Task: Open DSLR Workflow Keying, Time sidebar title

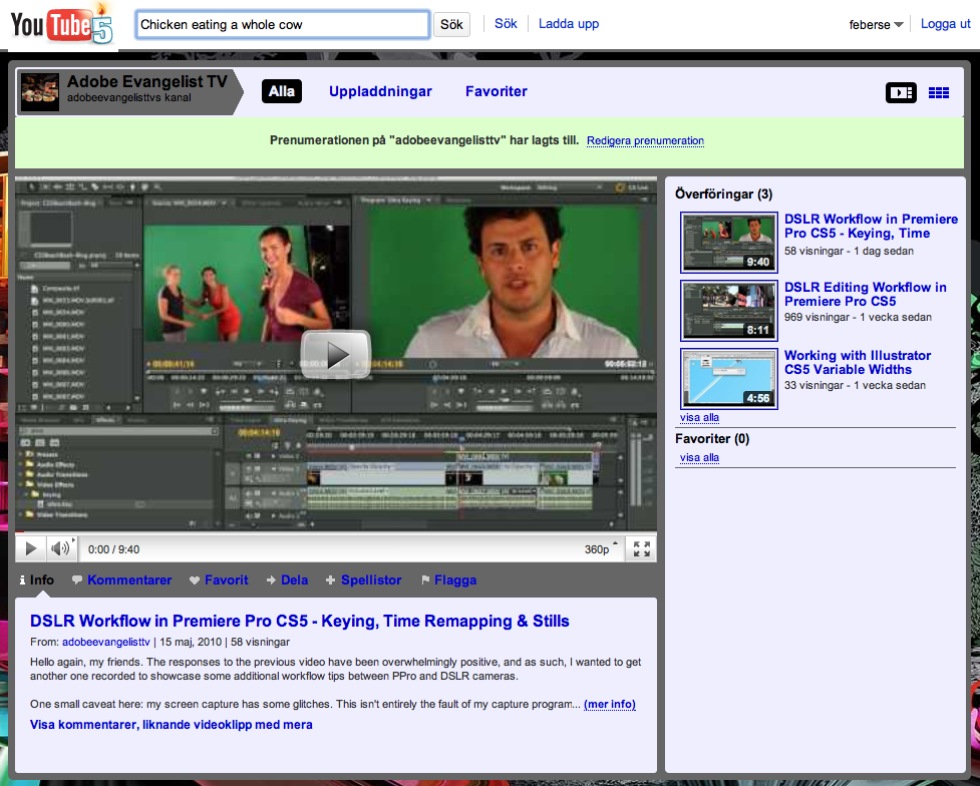Action: coord(871,226)
